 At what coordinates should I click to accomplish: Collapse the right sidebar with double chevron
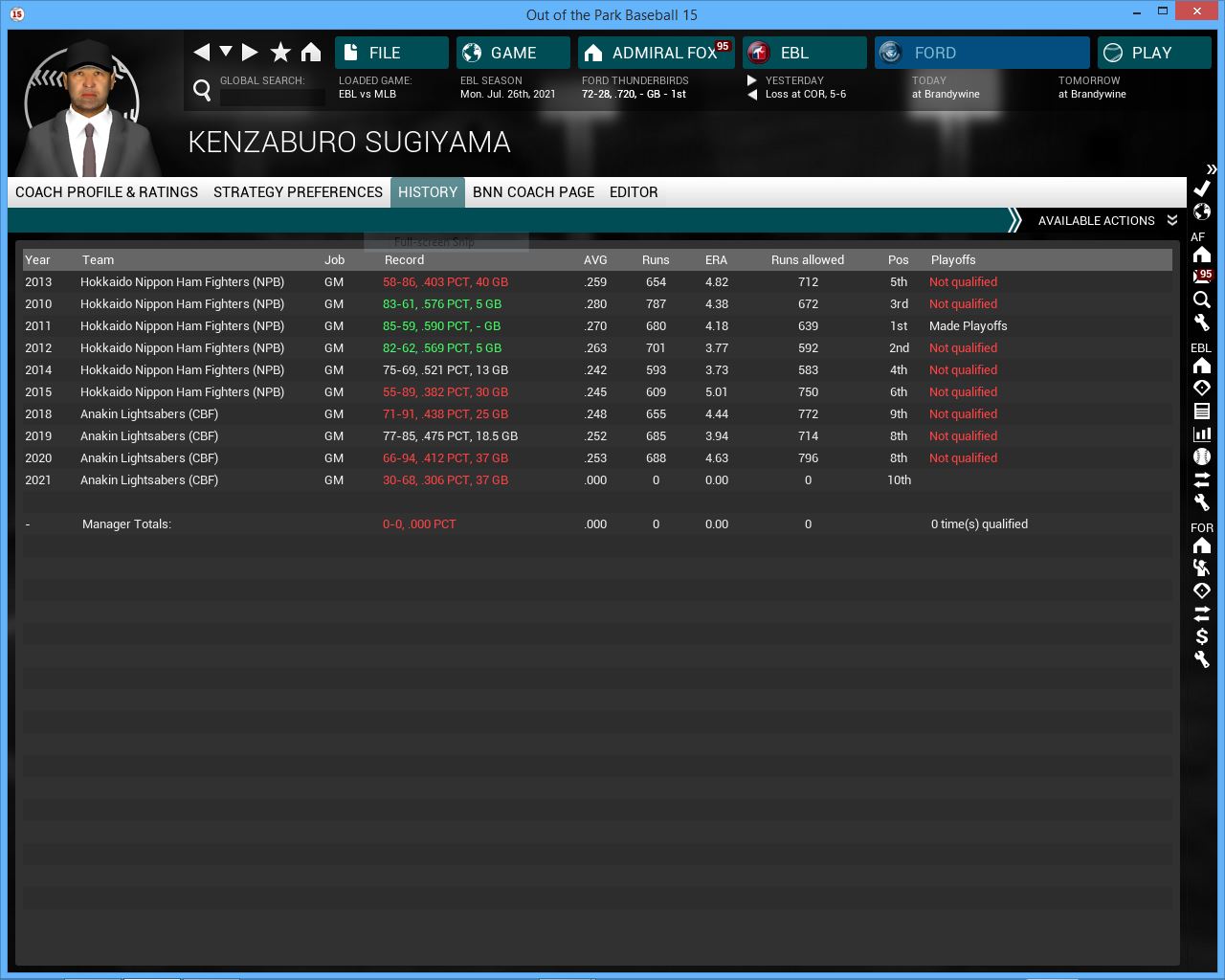(1212, 169)
